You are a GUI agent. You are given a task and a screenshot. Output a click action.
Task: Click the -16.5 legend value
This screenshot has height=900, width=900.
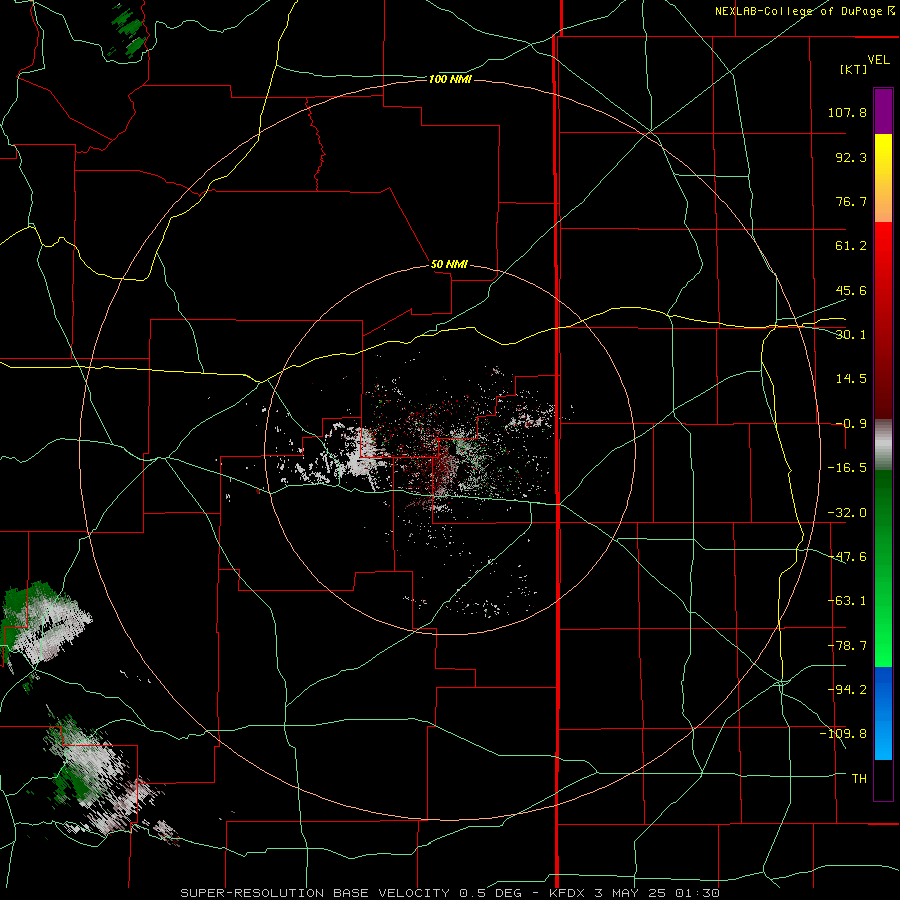tap(847, 468)
